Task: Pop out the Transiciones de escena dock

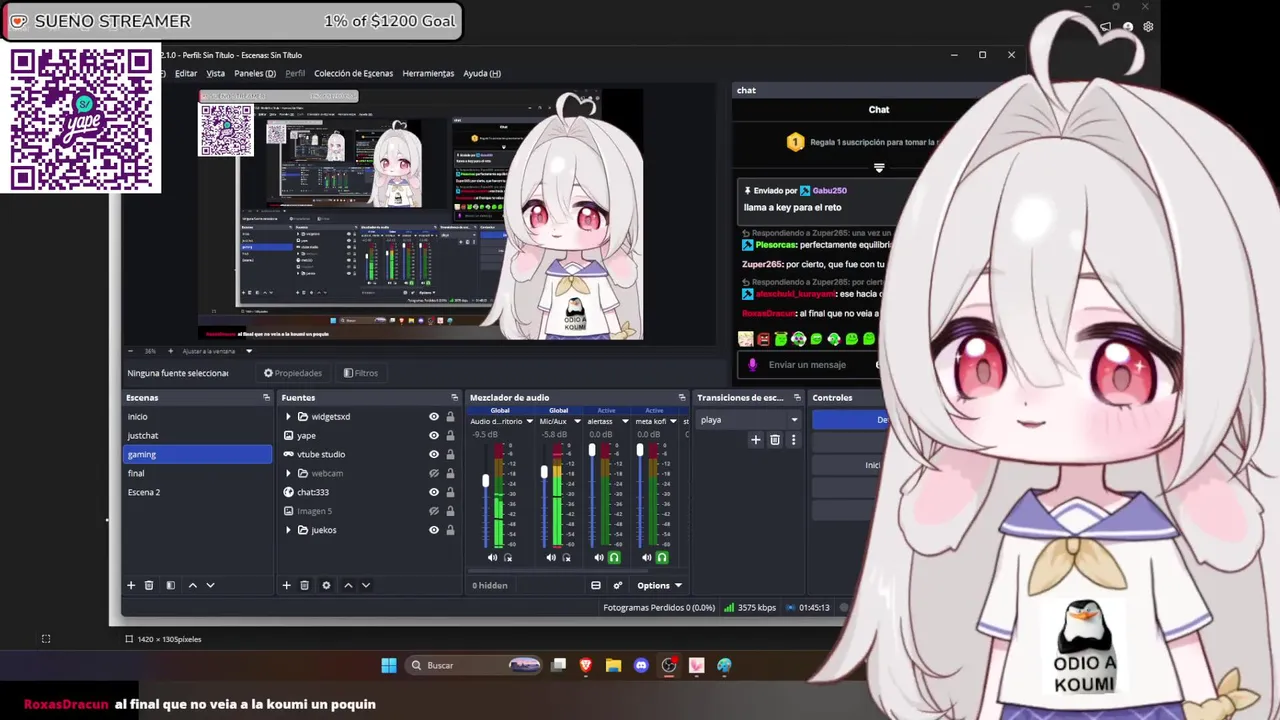Action: click(x=795, y=398)
